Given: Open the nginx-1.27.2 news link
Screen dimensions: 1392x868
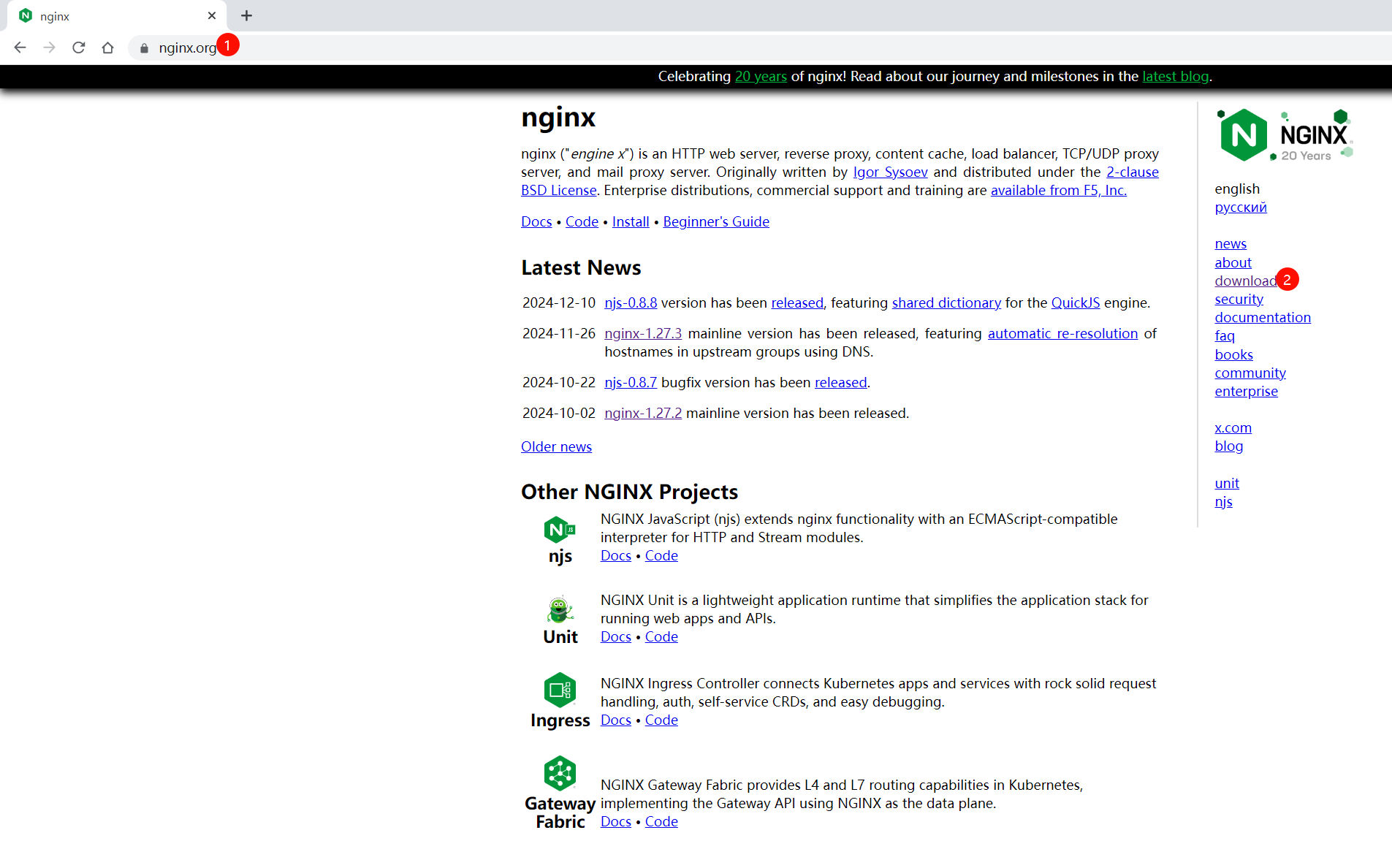Looking at the screenshot, I should click(x=643, y=413).
